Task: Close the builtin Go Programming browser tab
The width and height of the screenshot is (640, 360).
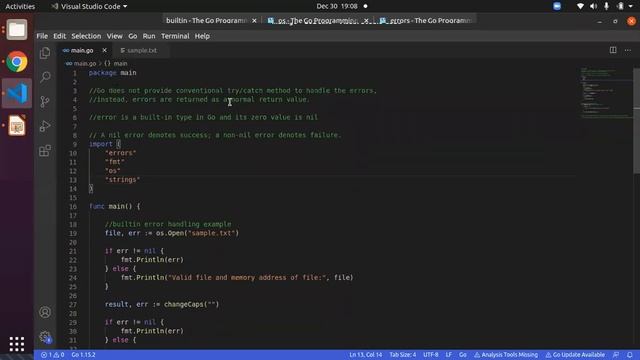Action: point(254,20)
